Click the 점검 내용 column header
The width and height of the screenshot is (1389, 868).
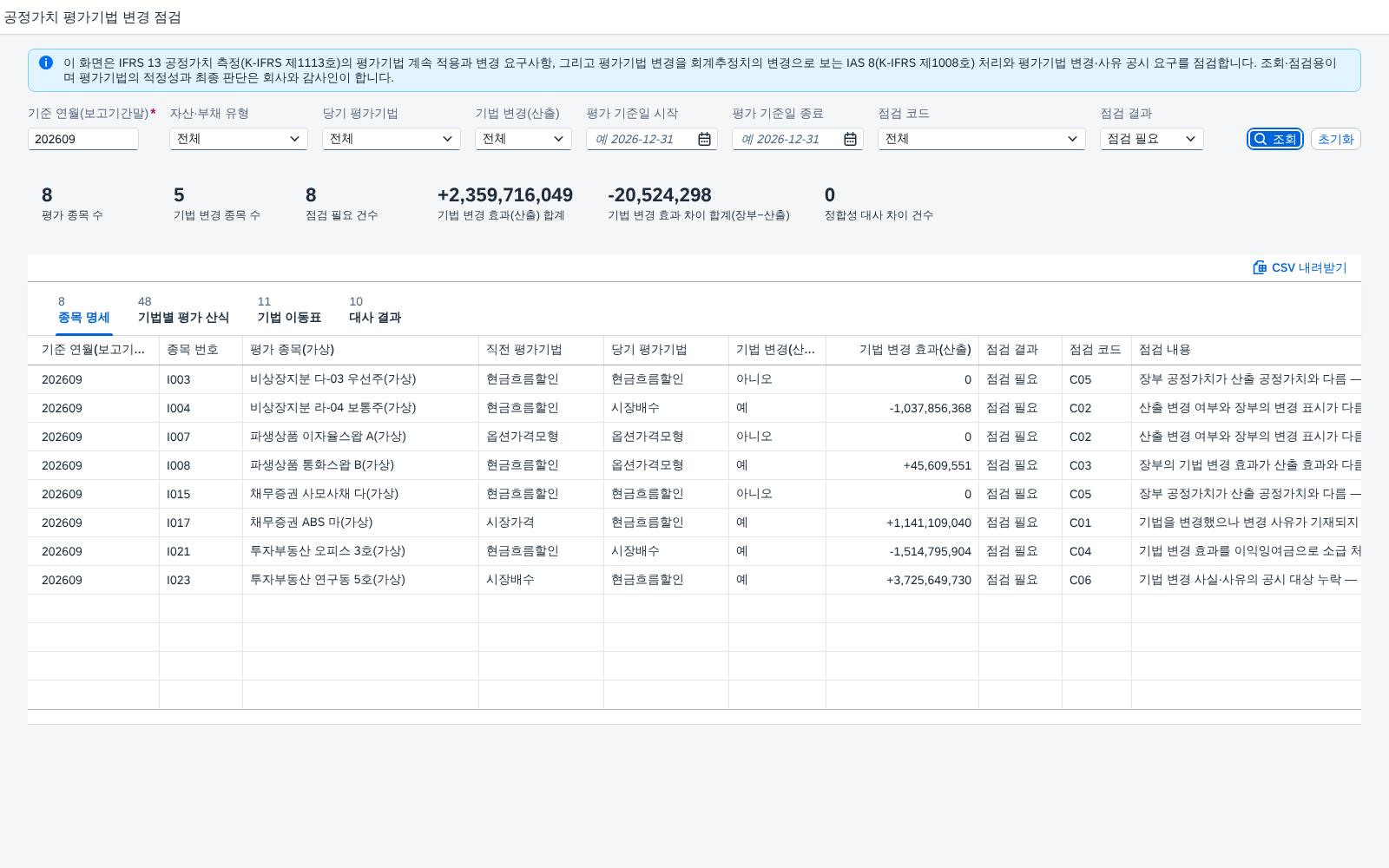tap(1246, 350)
